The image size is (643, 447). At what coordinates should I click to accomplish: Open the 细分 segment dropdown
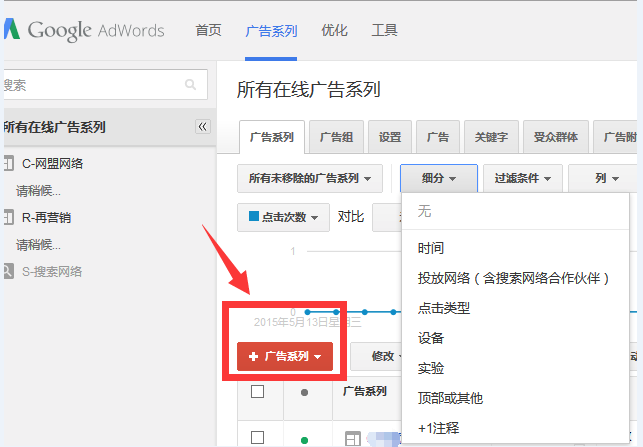pos(439,178)
